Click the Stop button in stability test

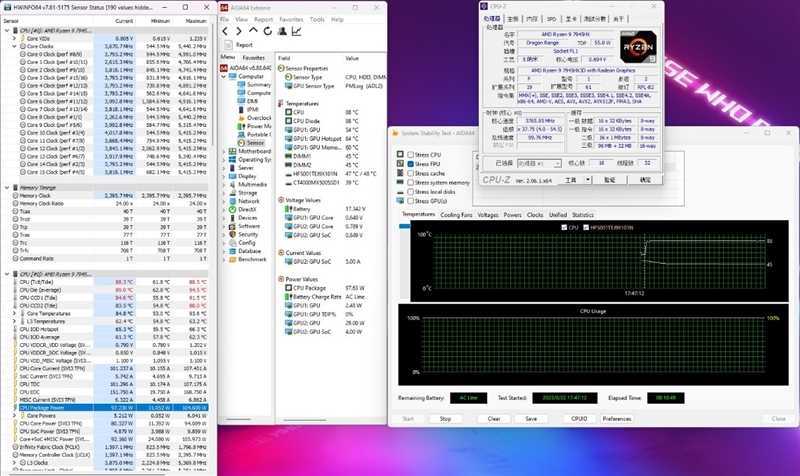coord(445,418)
